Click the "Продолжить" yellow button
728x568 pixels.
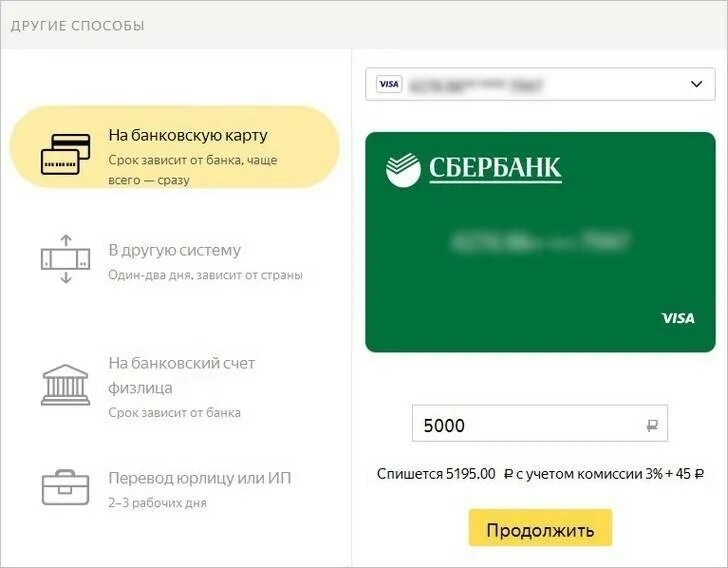(x=540, y=528)
